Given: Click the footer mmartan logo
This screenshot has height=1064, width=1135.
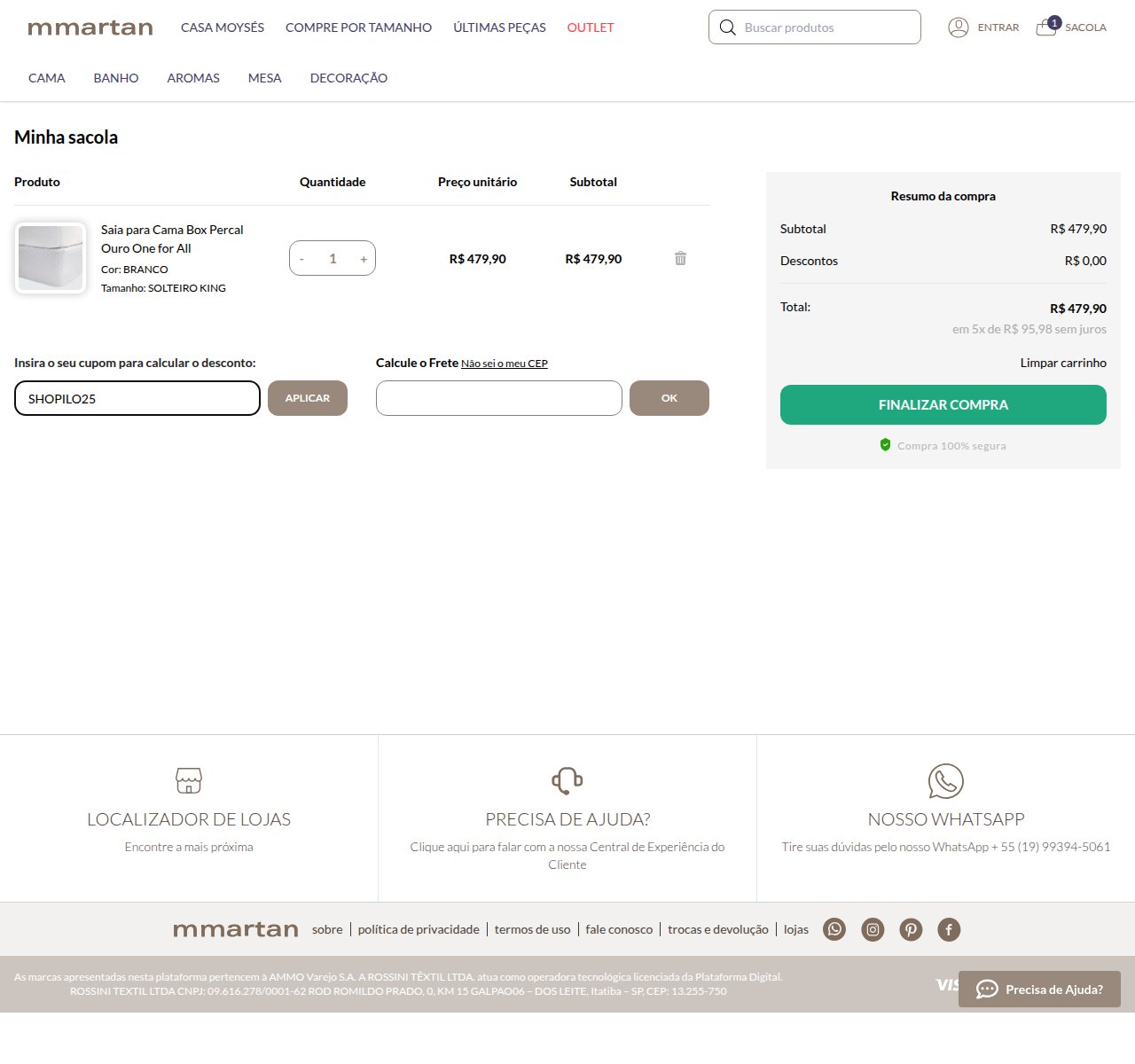Looking at the screenshot, I should (x=236, y=929).
